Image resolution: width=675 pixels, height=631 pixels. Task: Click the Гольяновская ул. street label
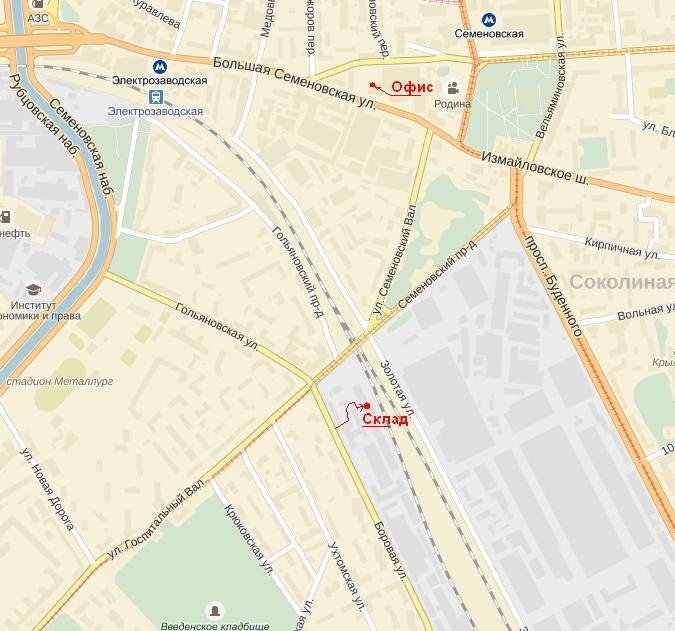click(x=217, y=327)
